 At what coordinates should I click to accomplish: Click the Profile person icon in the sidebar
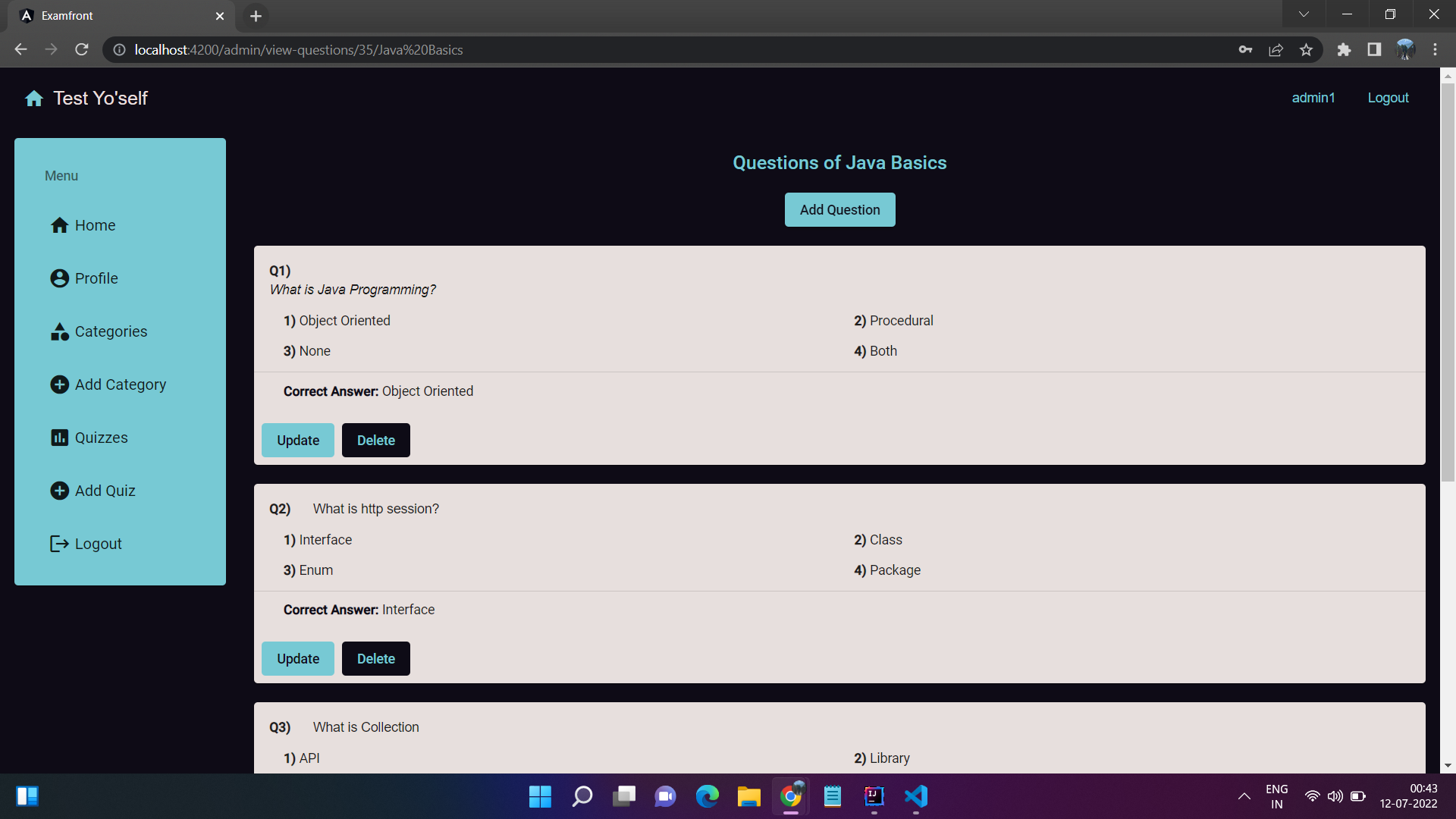coord(60,278)
